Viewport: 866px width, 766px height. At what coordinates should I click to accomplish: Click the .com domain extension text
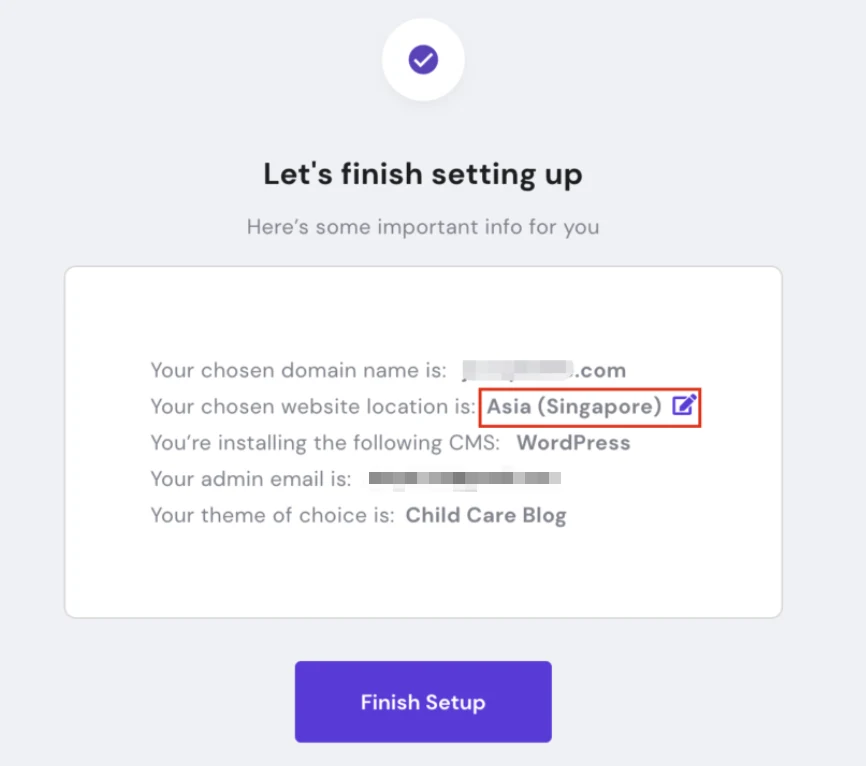600,371
